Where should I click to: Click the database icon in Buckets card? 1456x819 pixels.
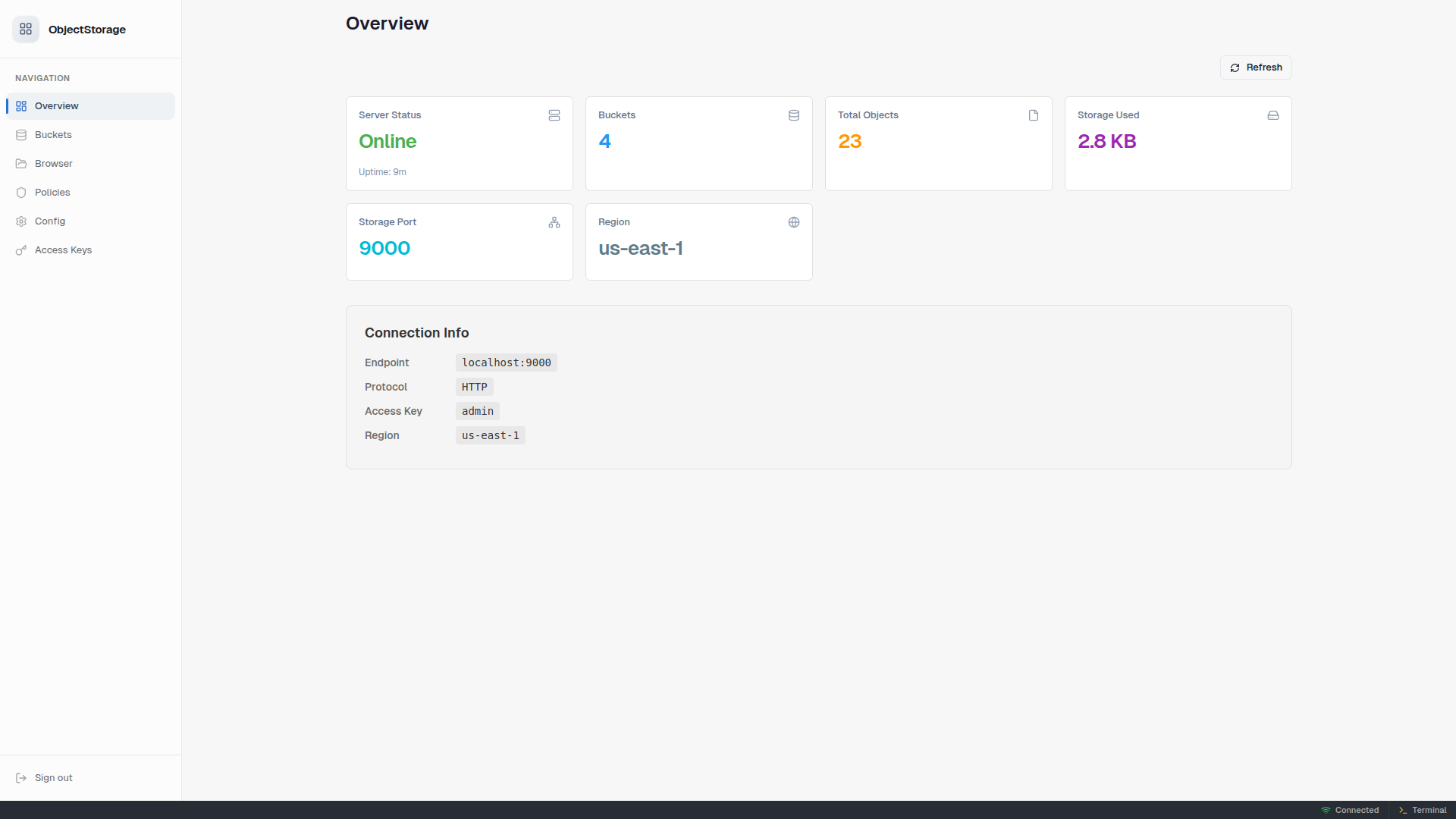coord(794,115)
